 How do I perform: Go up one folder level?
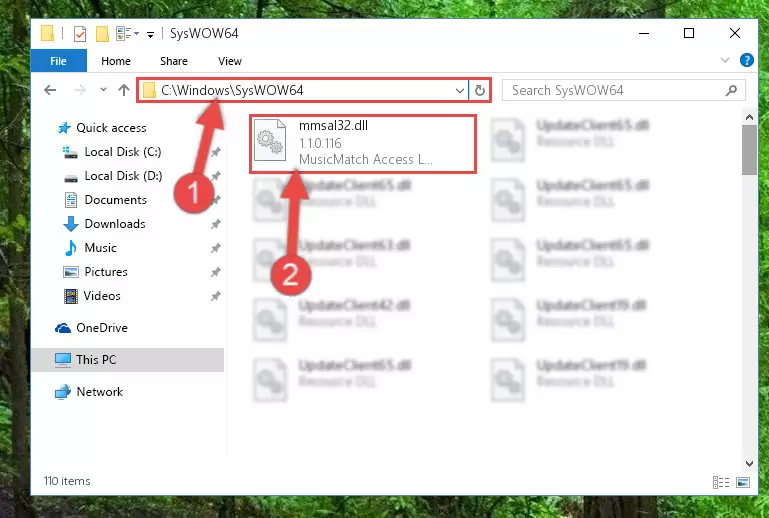click(x=124, y=90)
